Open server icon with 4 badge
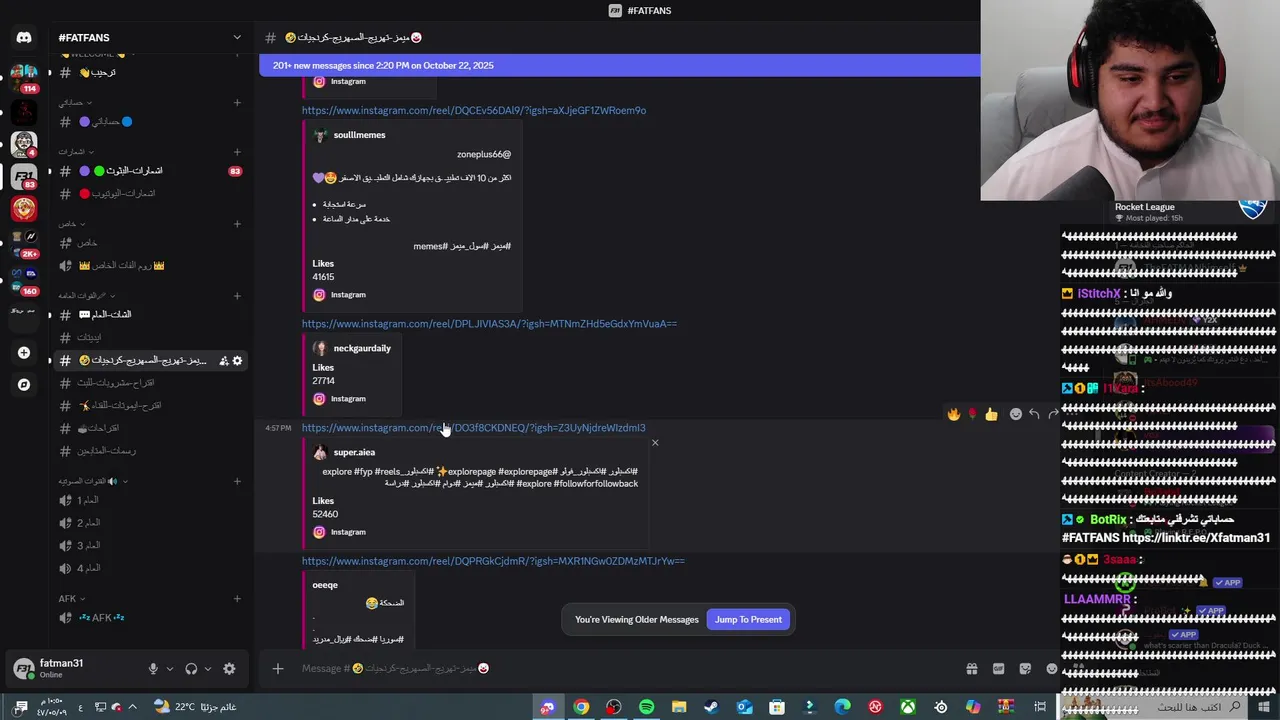This screenshot has width=1280, height=720. 24,144
